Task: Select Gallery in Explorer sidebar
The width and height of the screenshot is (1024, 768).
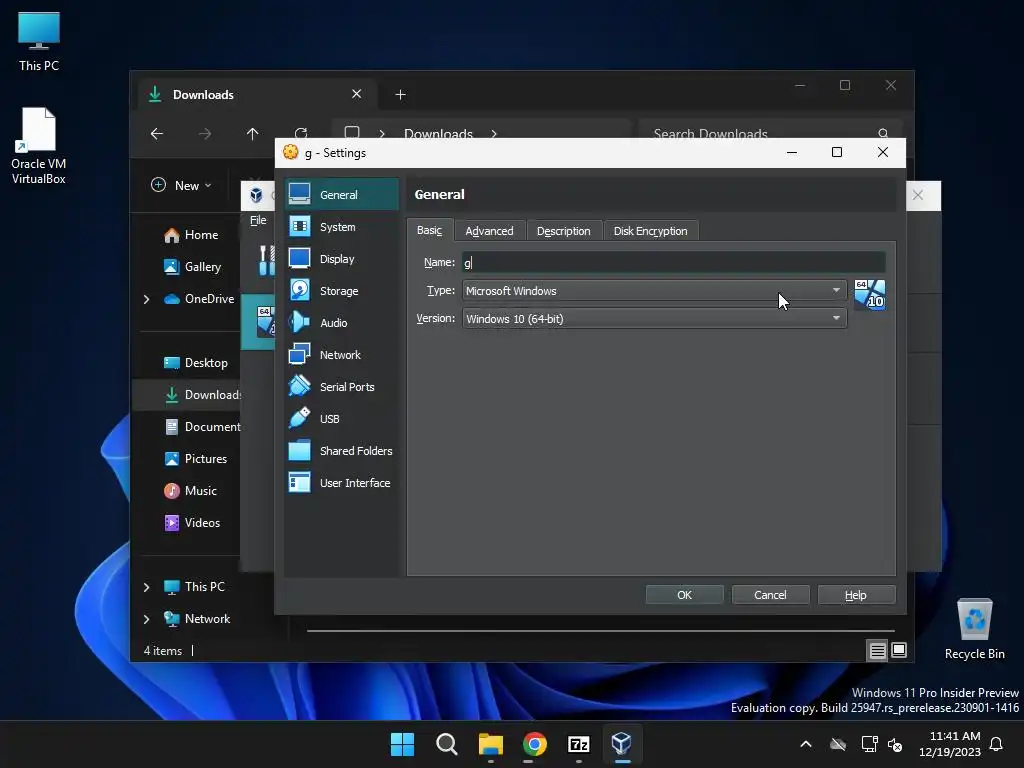Action: pos(192,267)
